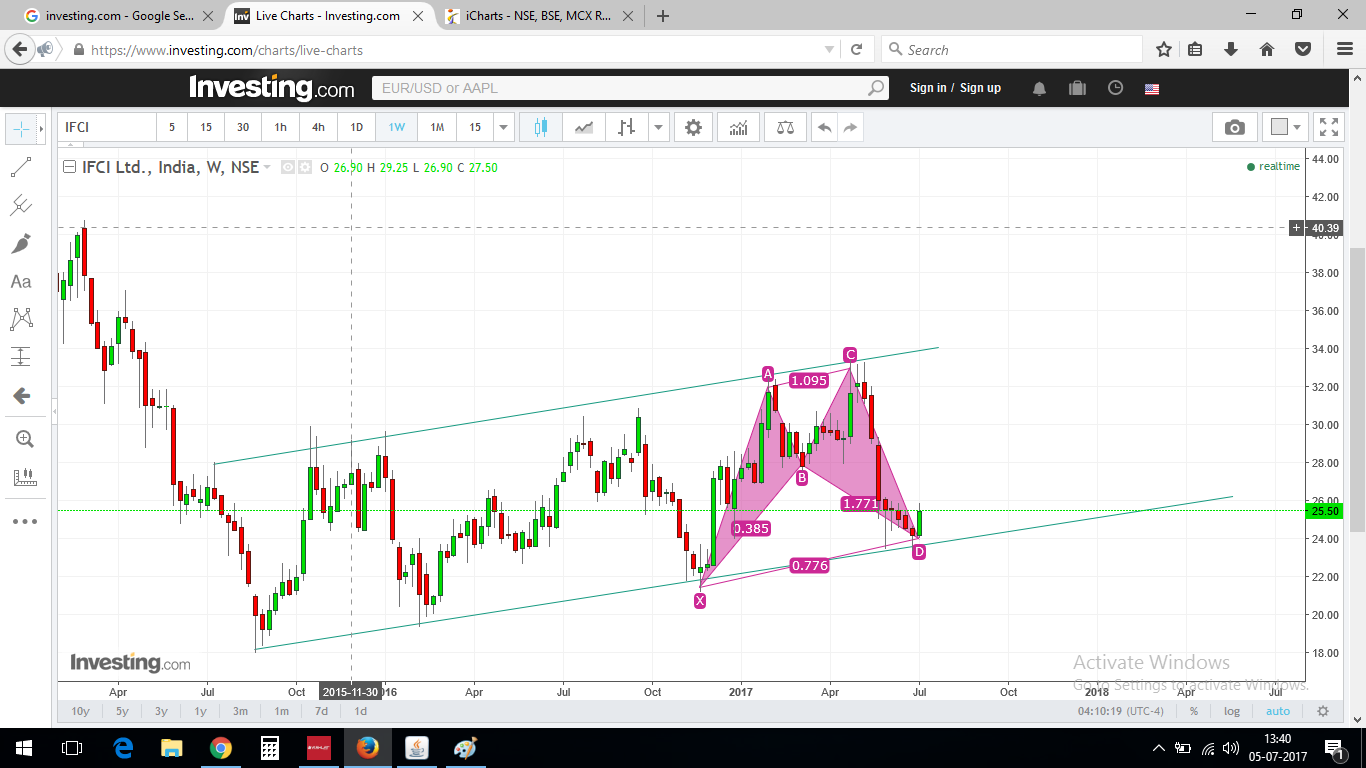Click the EUR/USD or AAPL search box
Image resolution: width=1366 pixels, height=768 pixels.
[629, 88]
